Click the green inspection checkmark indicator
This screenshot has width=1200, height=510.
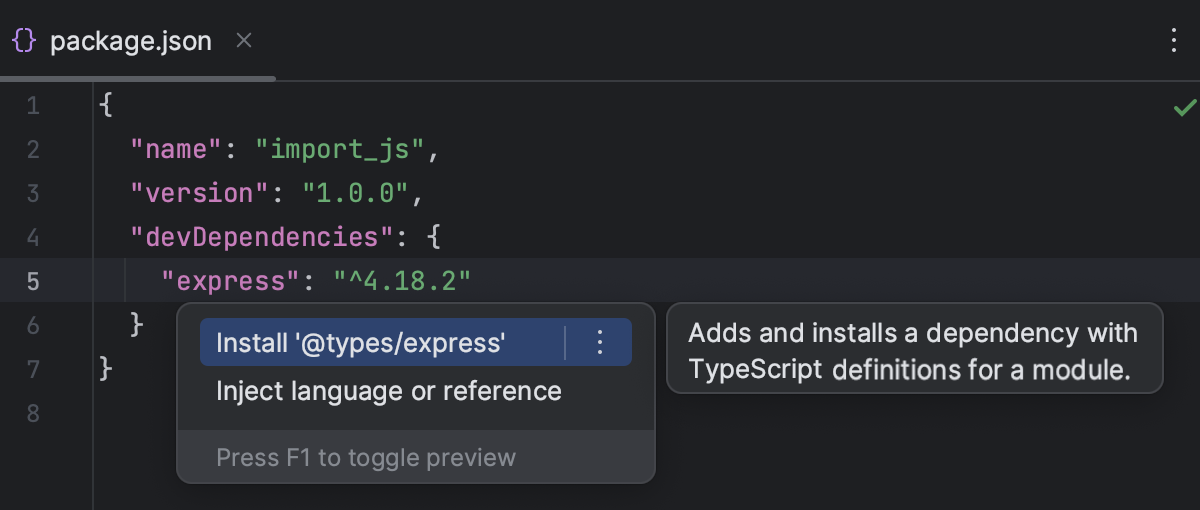[1184, 107]
